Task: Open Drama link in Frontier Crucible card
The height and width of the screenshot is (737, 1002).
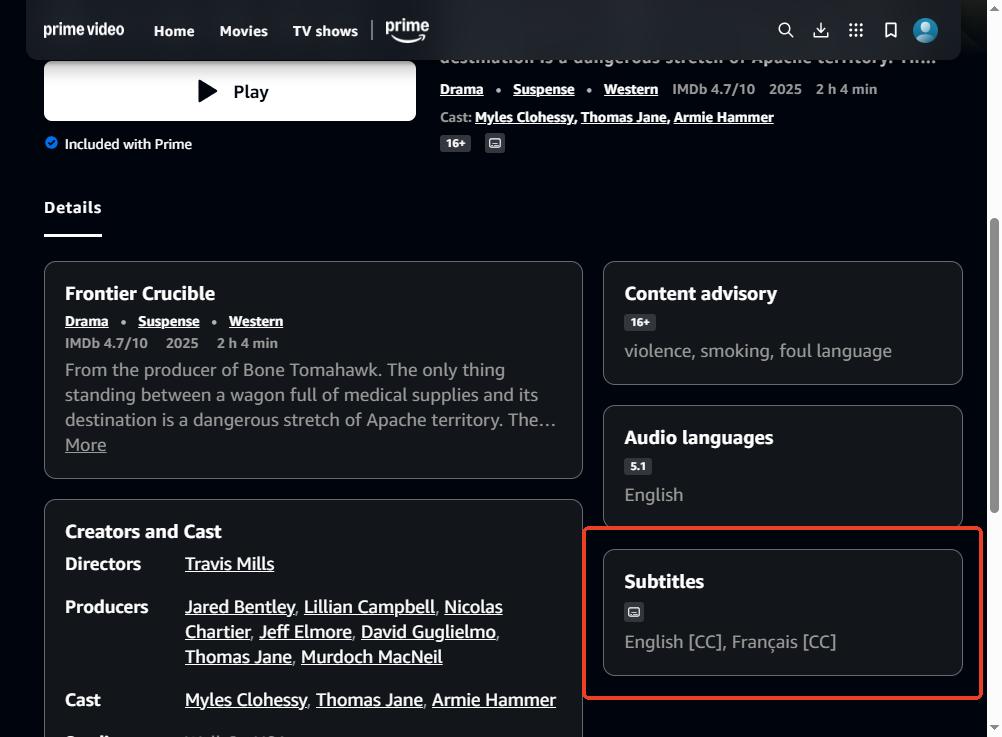Action: tap(86, 322)
